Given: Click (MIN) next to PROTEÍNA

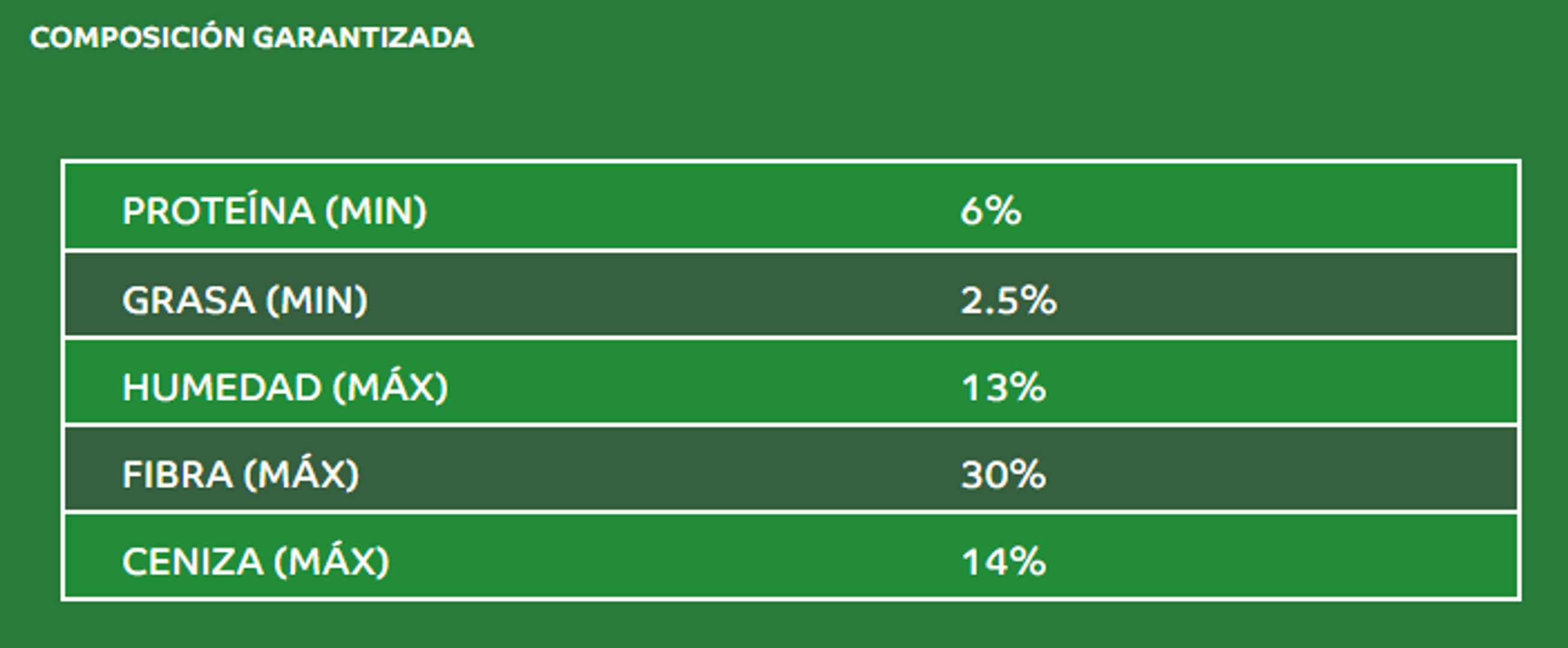Looking at the screenshot, I should click(376, 211).
